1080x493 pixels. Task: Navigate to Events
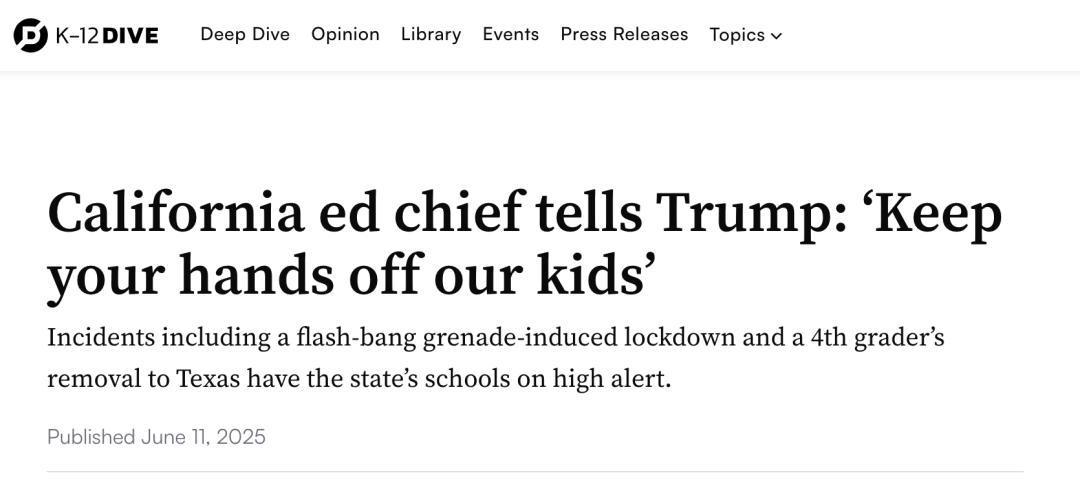[510, 34]
